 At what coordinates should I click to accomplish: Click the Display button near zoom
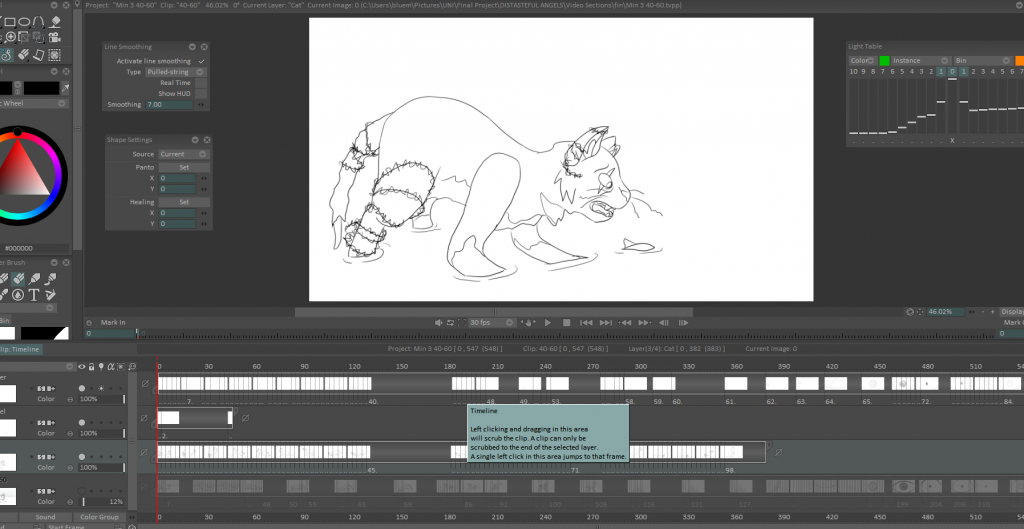click(1011, 312)
